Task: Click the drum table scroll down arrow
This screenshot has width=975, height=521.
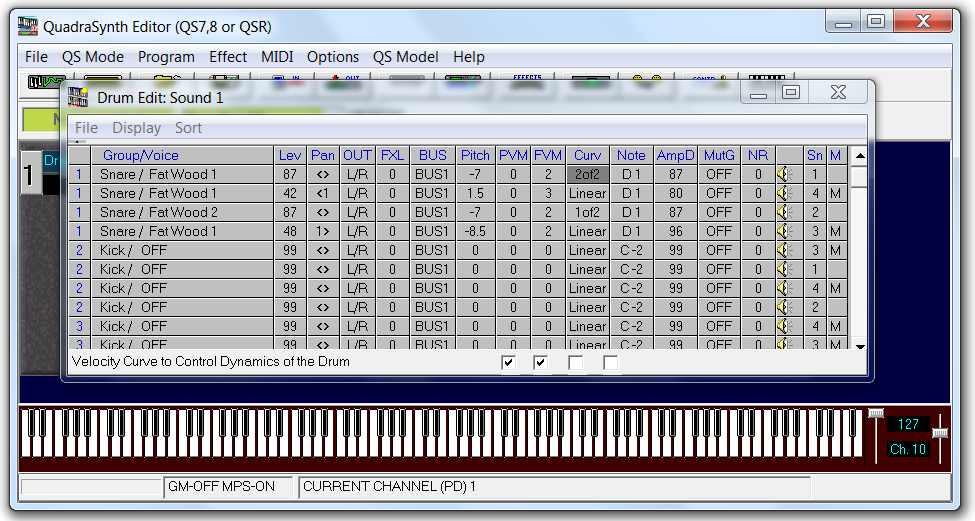Action: [859, 345]
